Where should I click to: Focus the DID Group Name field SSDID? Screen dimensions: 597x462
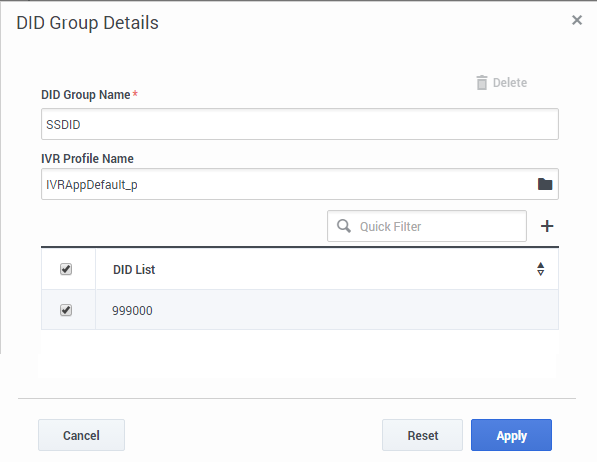pyautogui.click(x=300, y=124)
